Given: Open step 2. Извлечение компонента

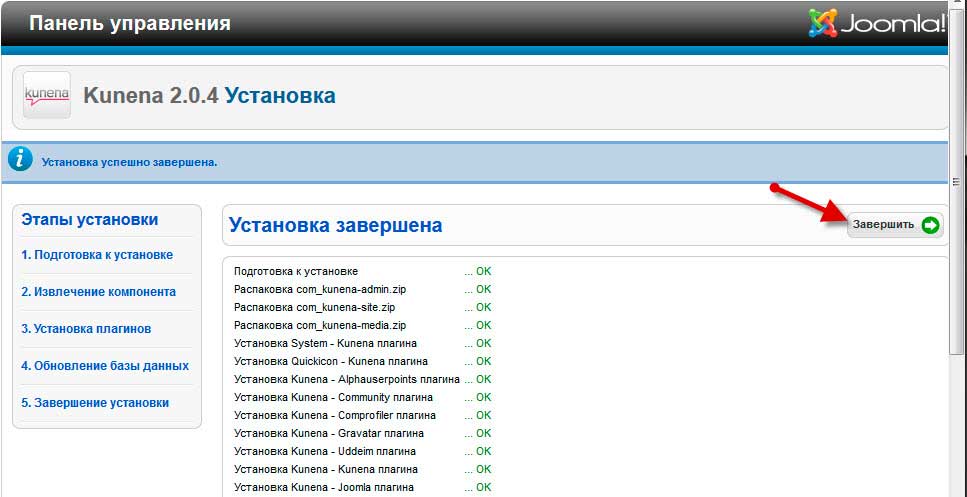Looking at the screenshot, I should (99, 292).
